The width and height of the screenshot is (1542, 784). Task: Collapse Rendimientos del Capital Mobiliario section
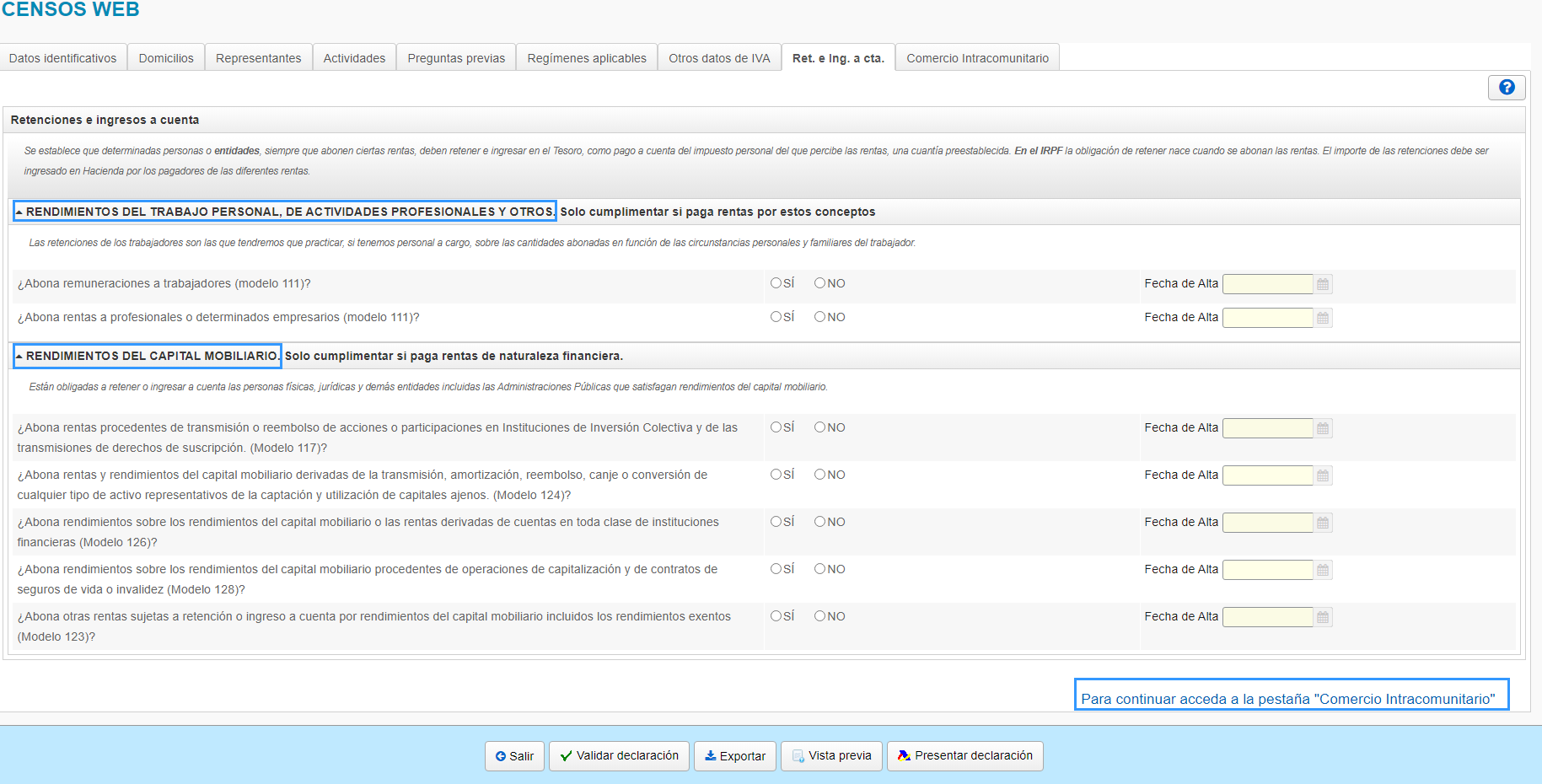(20, 357)
